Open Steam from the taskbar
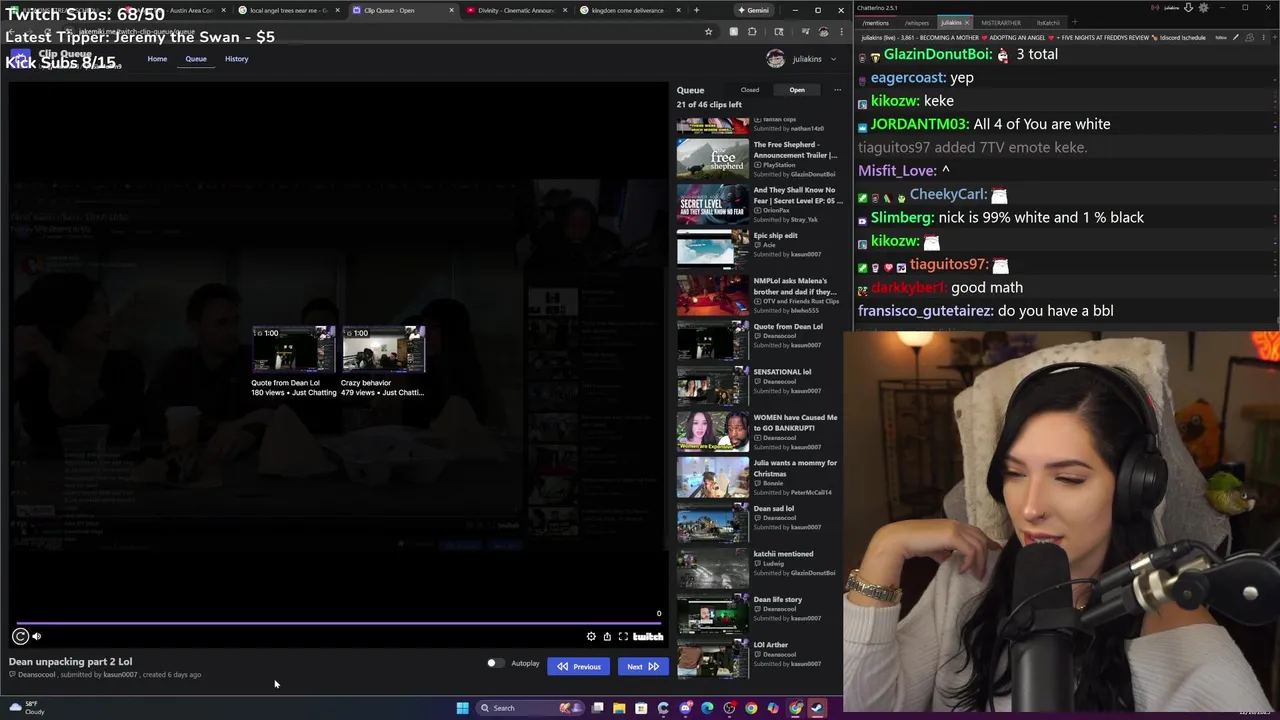The height and width of the screenshot is (720, 1280). (x=817, y=708)
